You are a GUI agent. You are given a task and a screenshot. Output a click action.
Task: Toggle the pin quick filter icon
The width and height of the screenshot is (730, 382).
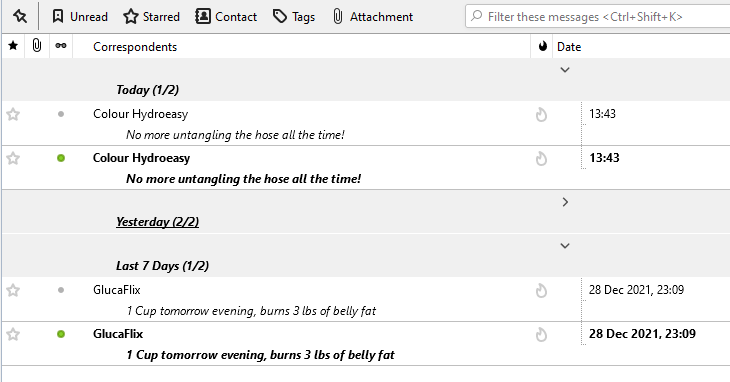[20, 17]
